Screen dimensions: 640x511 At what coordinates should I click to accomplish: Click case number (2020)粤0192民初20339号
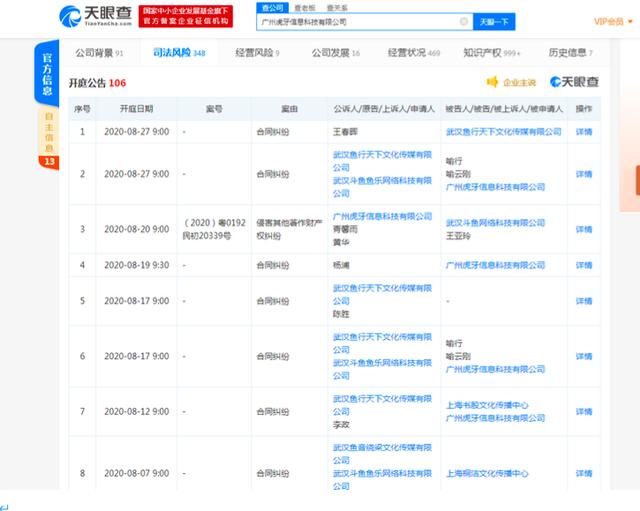(214, 229)
